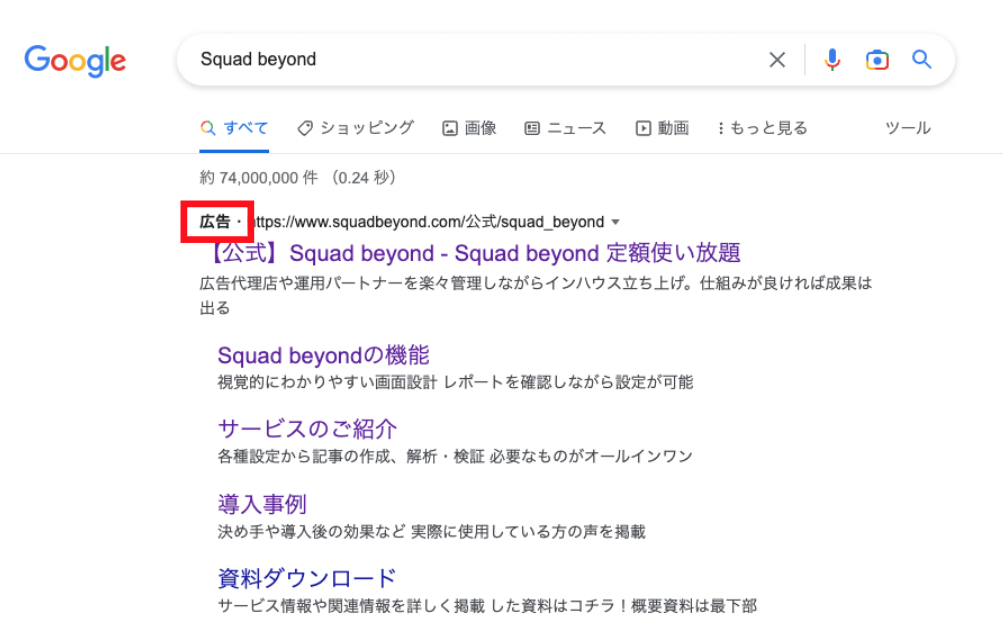
Task: Expand the dropdown arrow beside the ad URL
Action: point(615,222)
